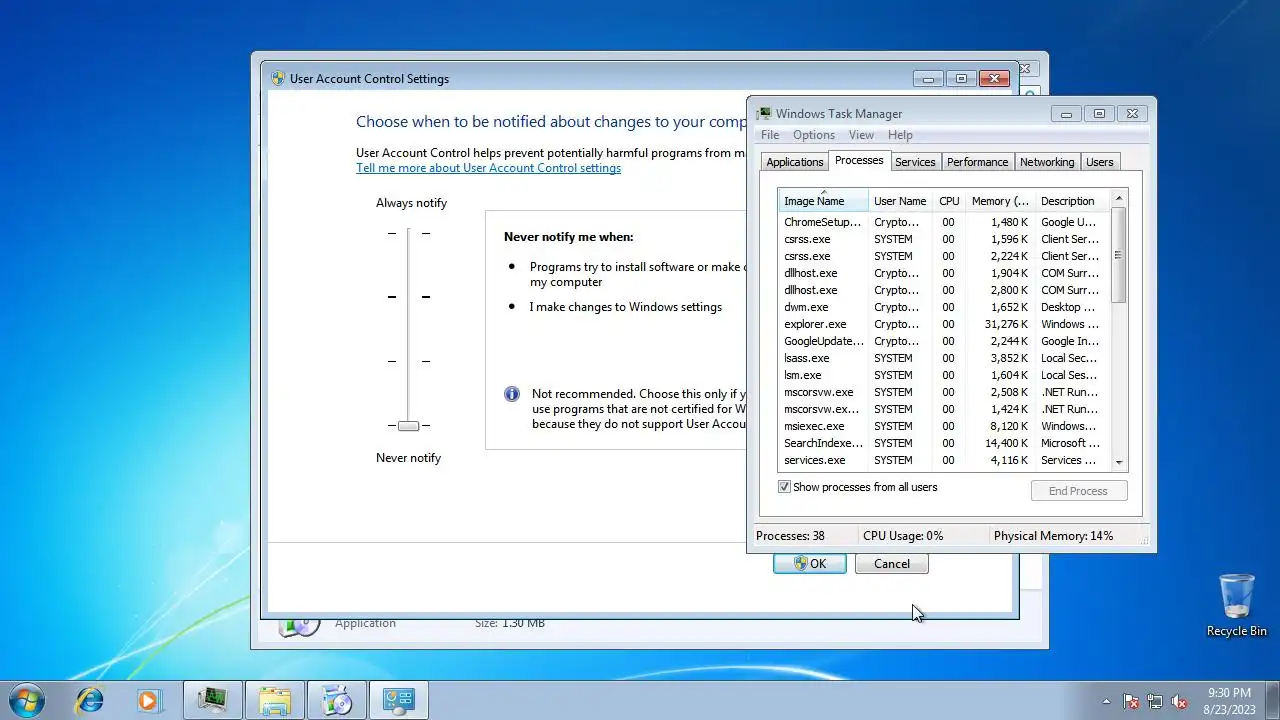Select the lsass.exe process row
Image resolution: width=1280 pixels, height=720 pixels.
coord(944,358)
